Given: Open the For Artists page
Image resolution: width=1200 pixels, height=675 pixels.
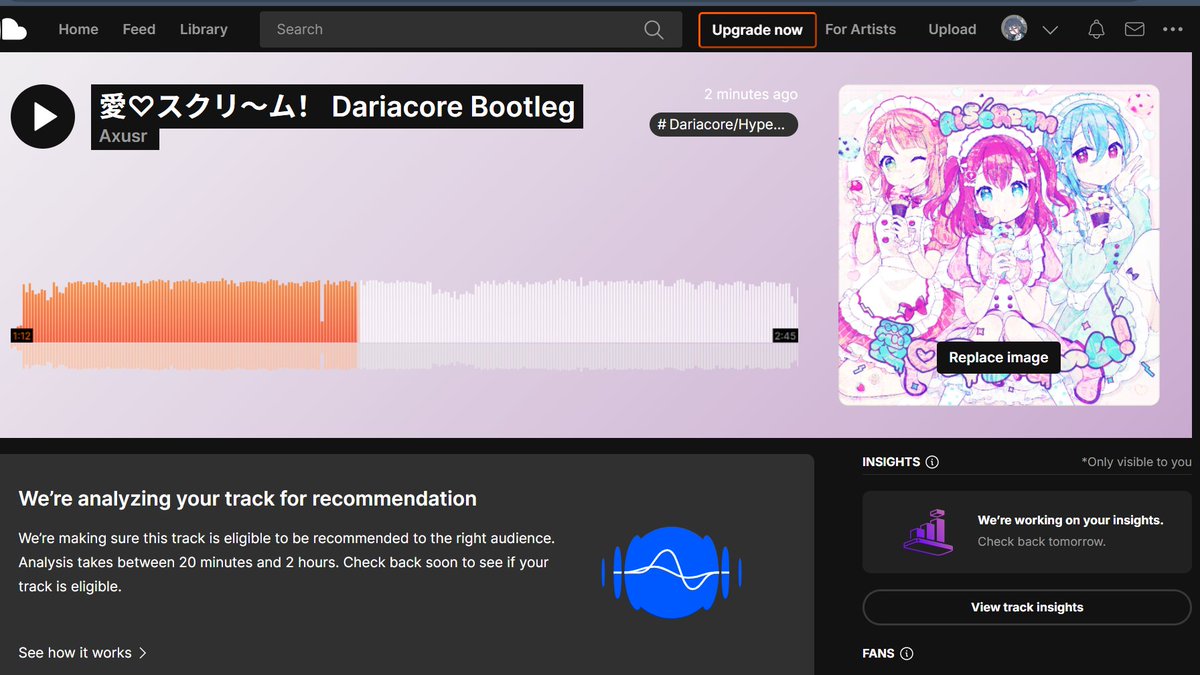Looking at the screenshot, I should click(860, 30).
